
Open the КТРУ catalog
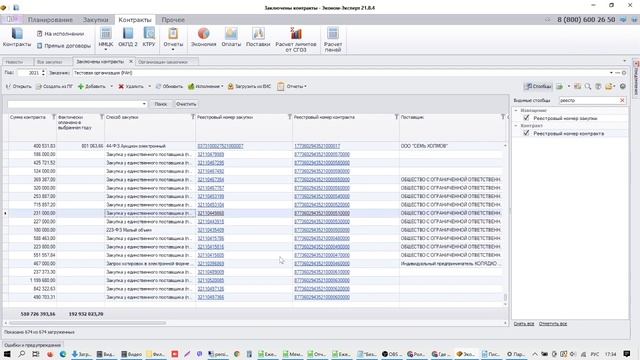[x=149, y=38]
